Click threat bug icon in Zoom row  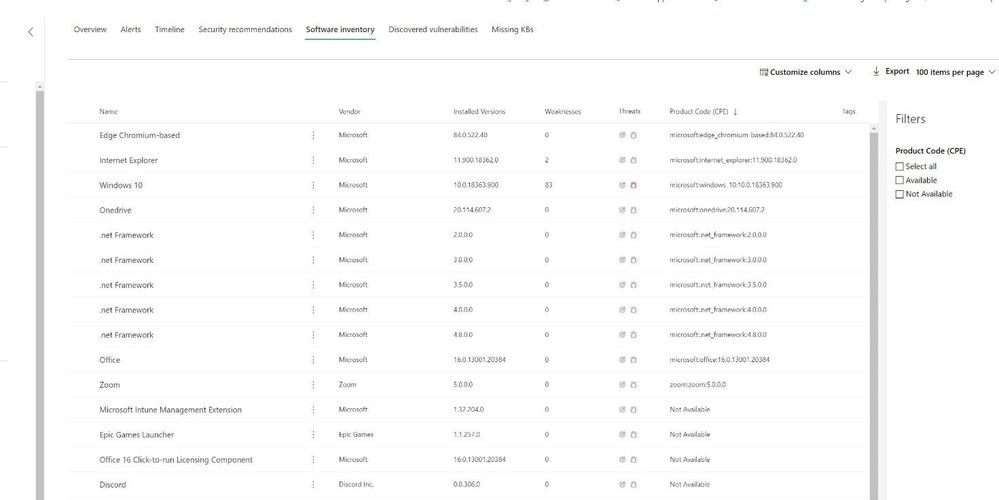pos(633,385)
